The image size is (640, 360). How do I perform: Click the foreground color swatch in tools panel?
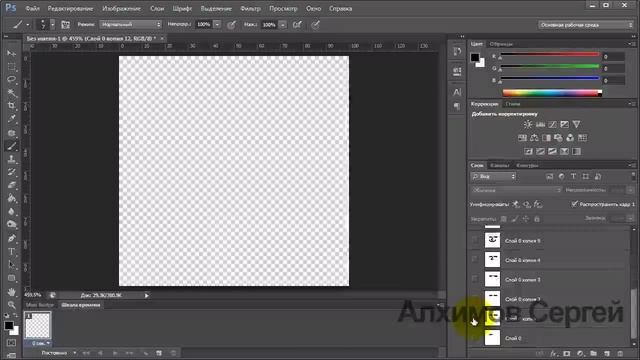click(x=9, y=325)
